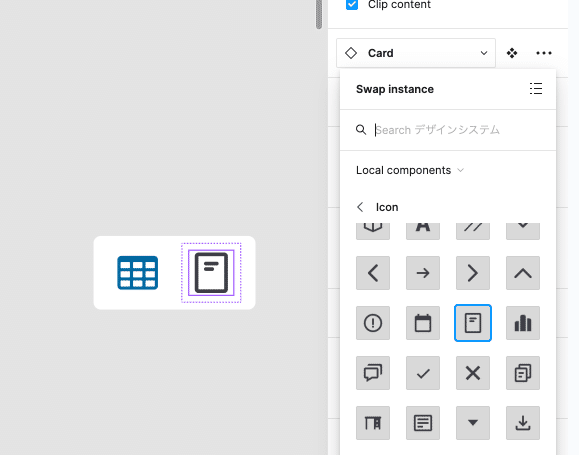579x455 pixels.
Task: Go back from the Icon folder
Action: point(360,207)
